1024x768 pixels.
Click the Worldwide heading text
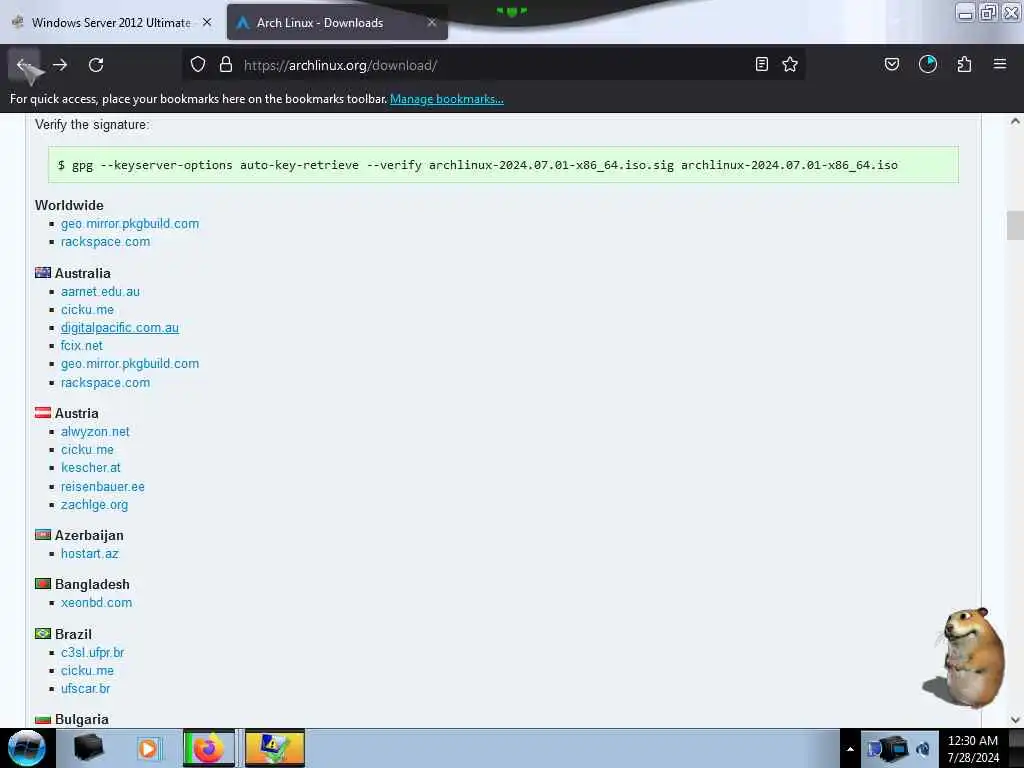tap(69, 205)
